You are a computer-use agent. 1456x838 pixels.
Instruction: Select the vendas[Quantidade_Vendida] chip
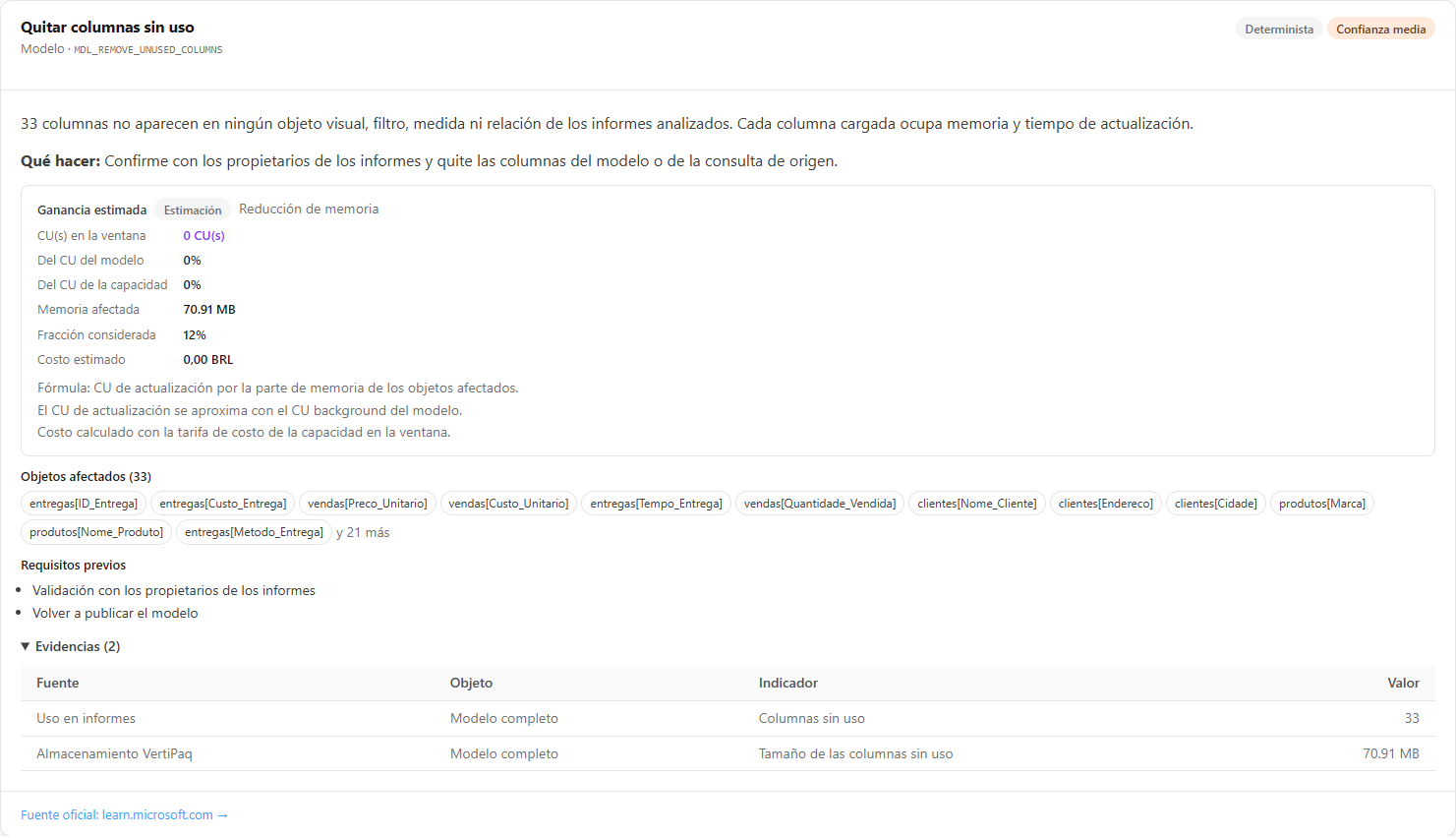pos(820,504)
